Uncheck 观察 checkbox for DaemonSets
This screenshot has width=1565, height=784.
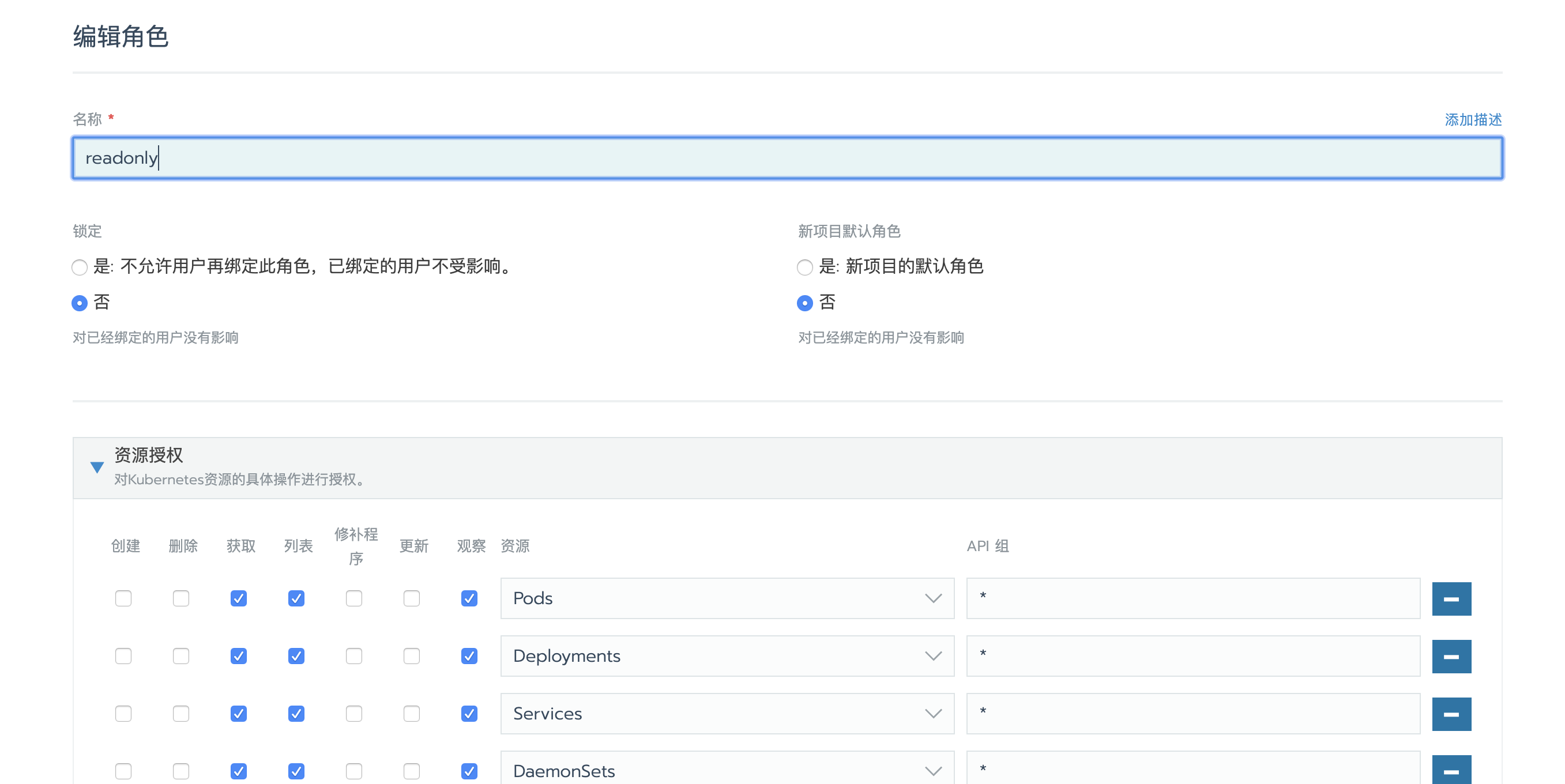(469, 771)
